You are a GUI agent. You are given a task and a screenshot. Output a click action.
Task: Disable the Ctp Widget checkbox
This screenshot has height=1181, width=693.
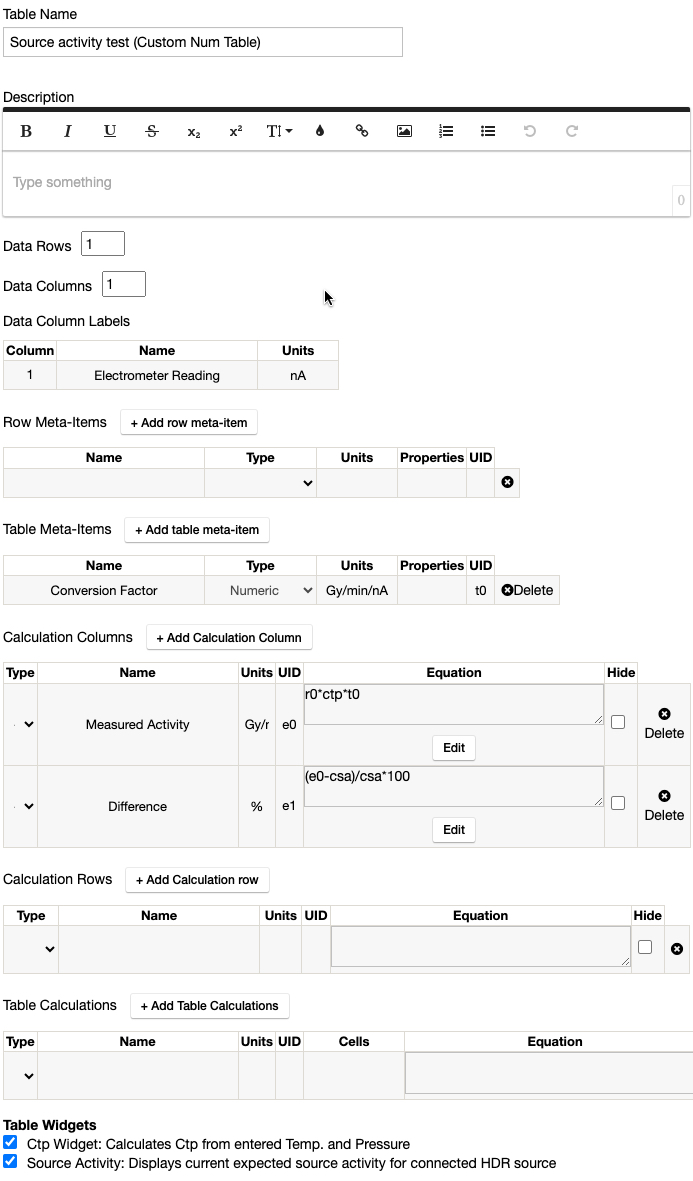10,1142
